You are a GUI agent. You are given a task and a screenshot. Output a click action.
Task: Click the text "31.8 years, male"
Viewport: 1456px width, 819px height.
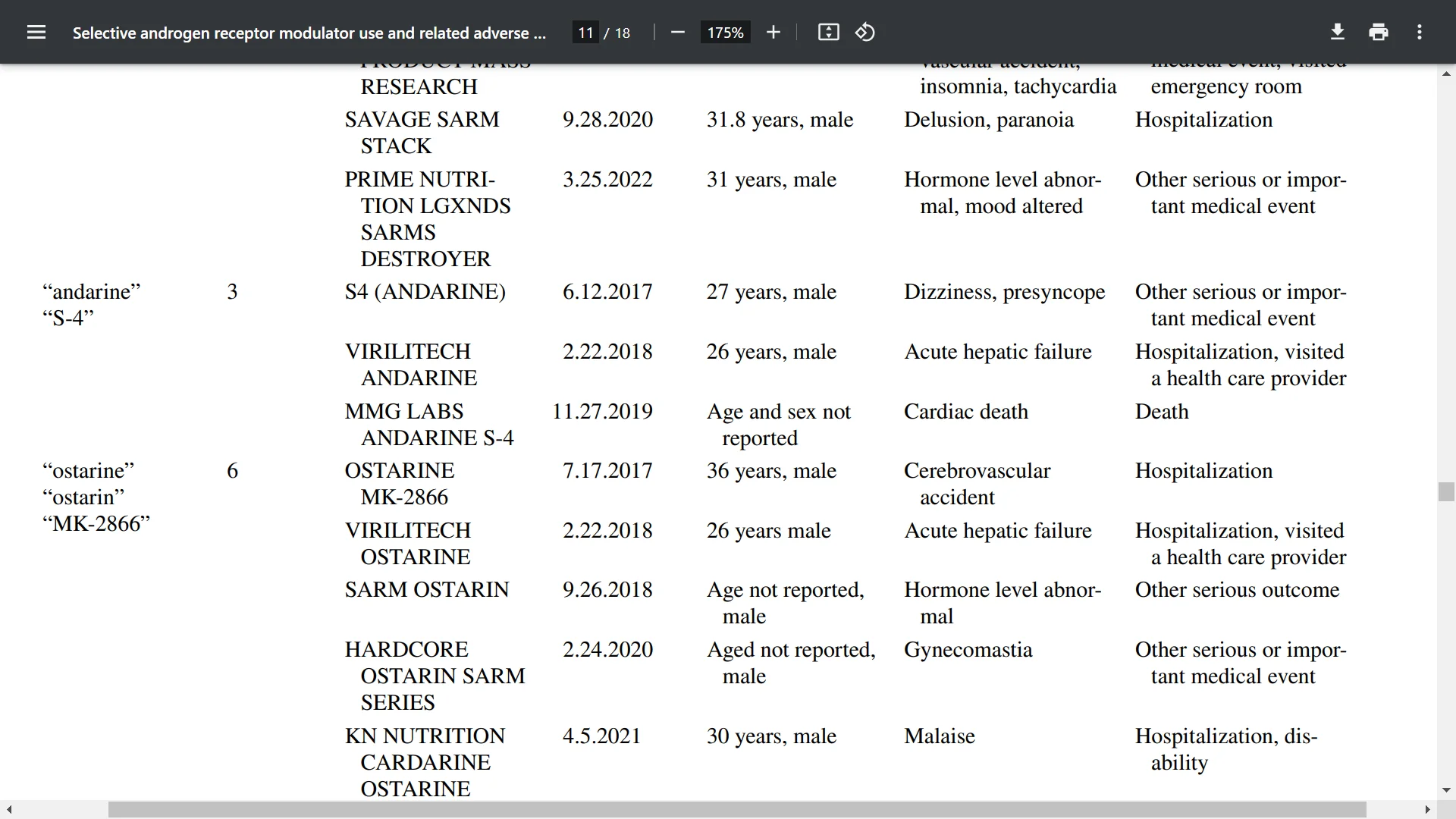pos(780,120)
